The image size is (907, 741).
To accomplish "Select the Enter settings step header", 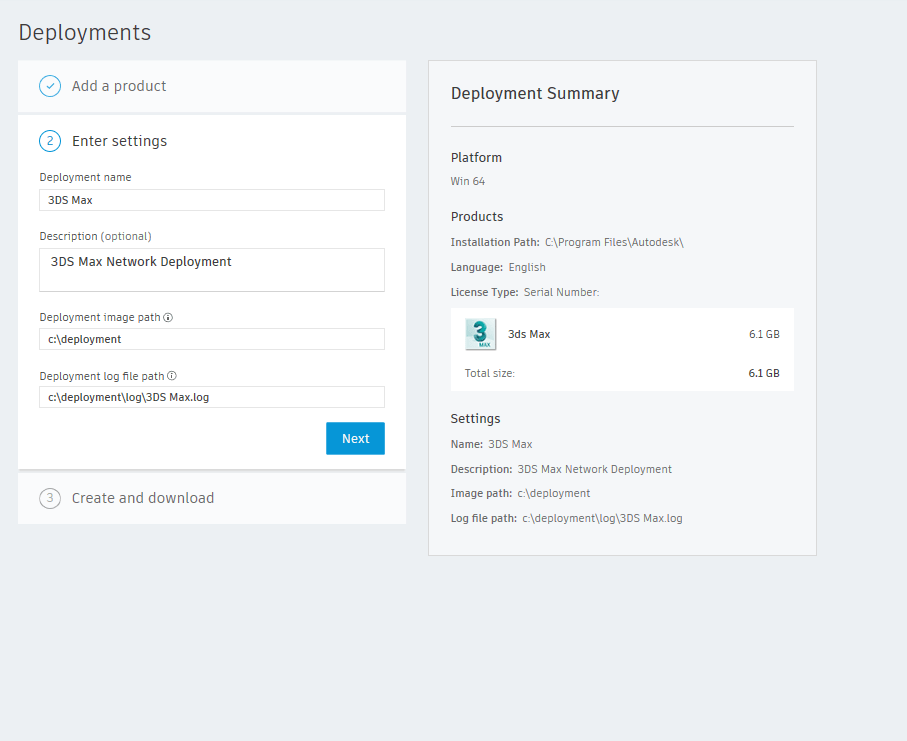I will tap(119, 141).
